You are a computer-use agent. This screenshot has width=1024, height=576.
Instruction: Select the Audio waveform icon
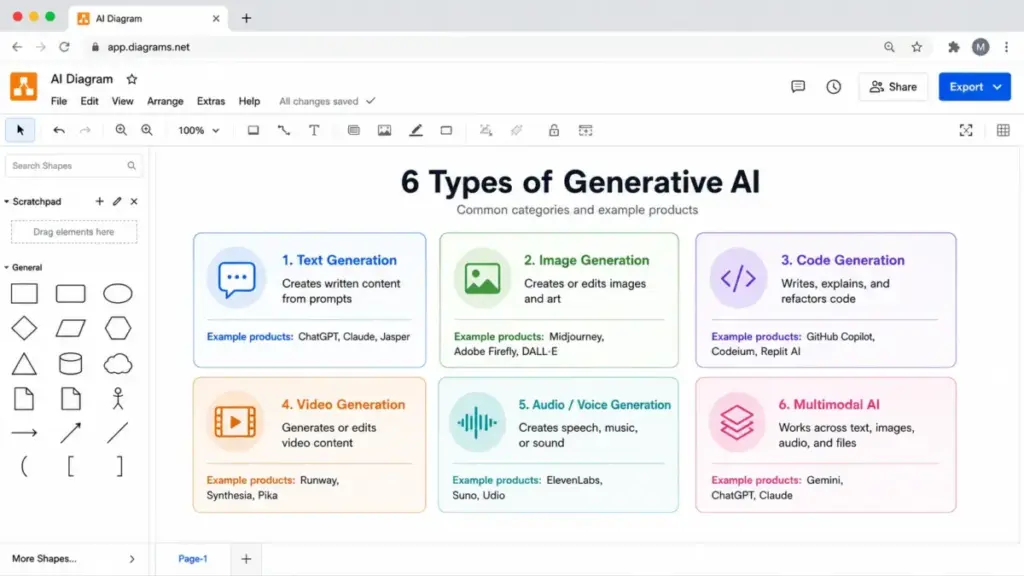point(477,423)
